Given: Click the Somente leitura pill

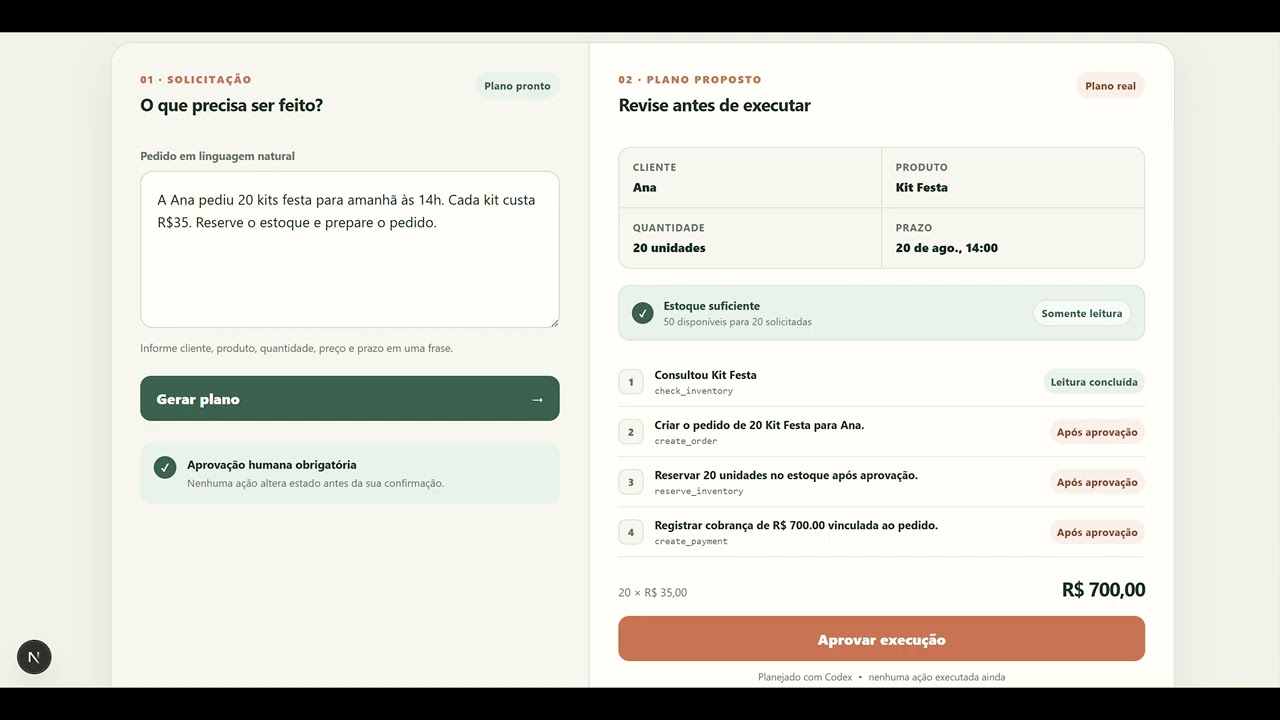Looking at the screenshot, I should (x=1082, y=313).
